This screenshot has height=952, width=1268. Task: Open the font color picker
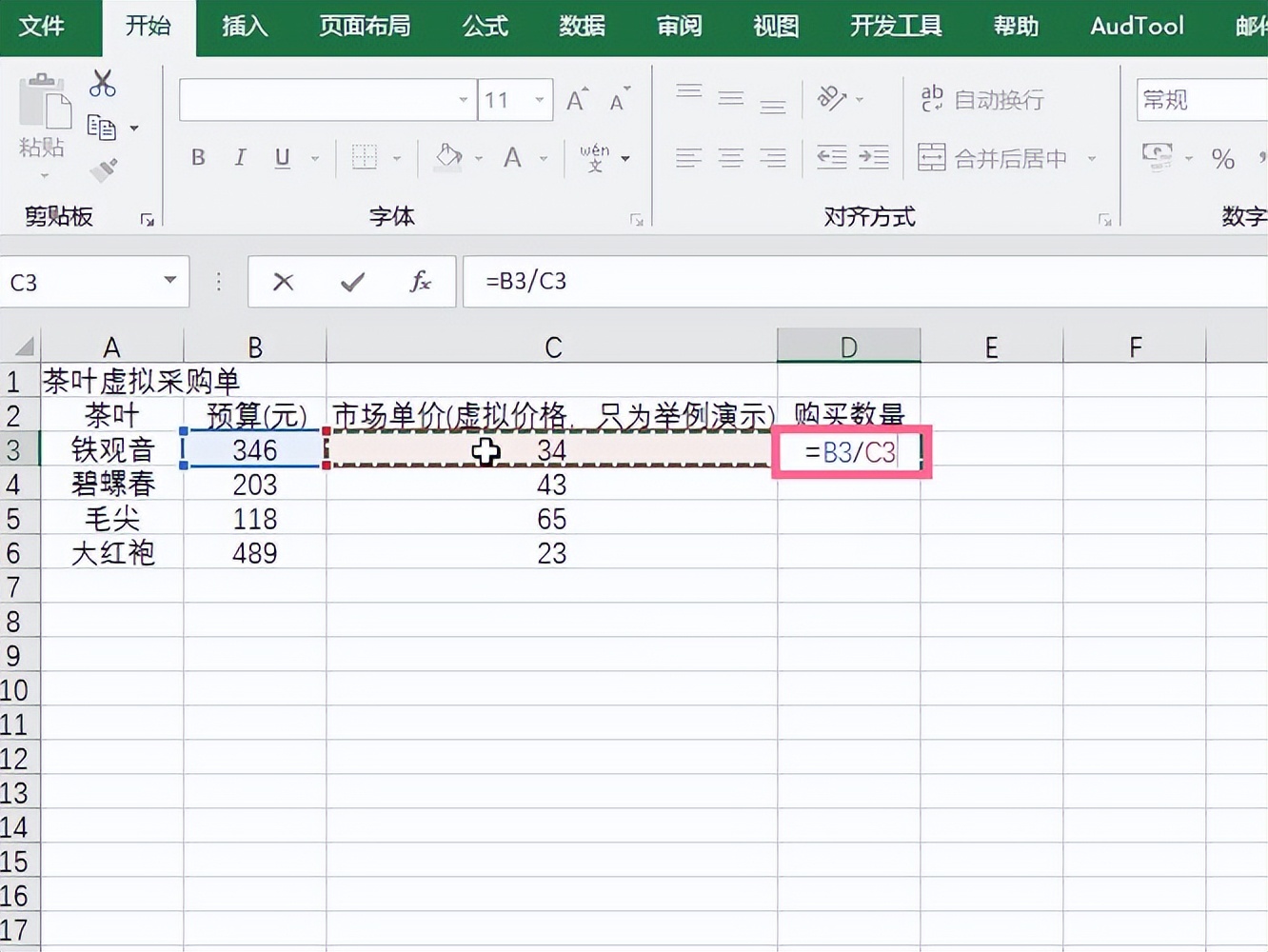tap(514, 158)
